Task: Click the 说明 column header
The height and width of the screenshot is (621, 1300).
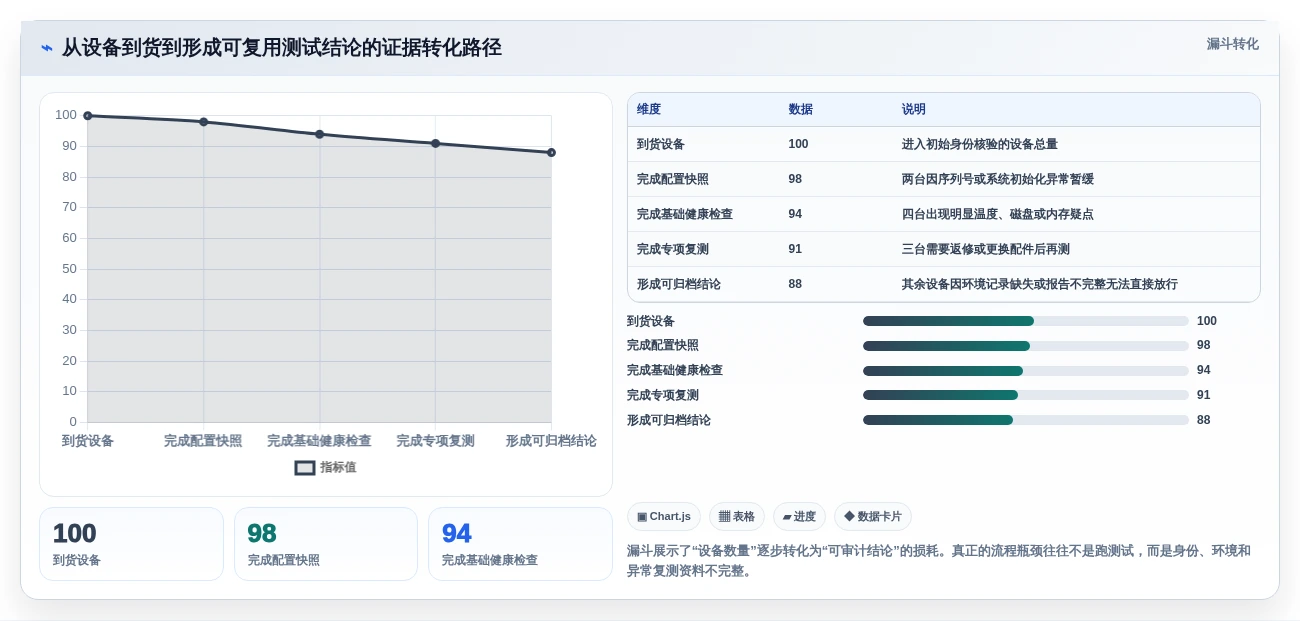Action: point(914,109)
